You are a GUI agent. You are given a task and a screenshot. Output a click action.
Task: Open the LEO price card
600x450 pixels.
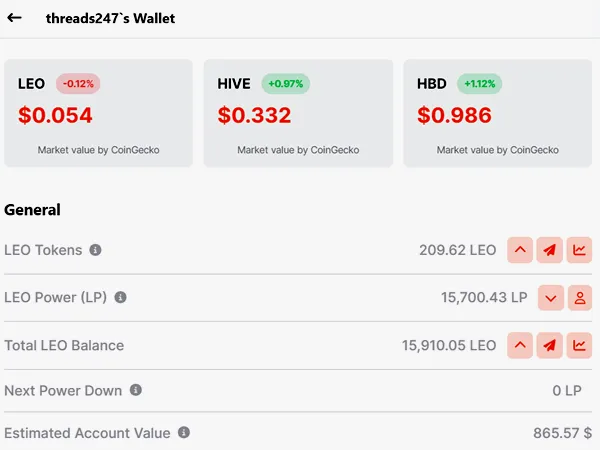98,113
